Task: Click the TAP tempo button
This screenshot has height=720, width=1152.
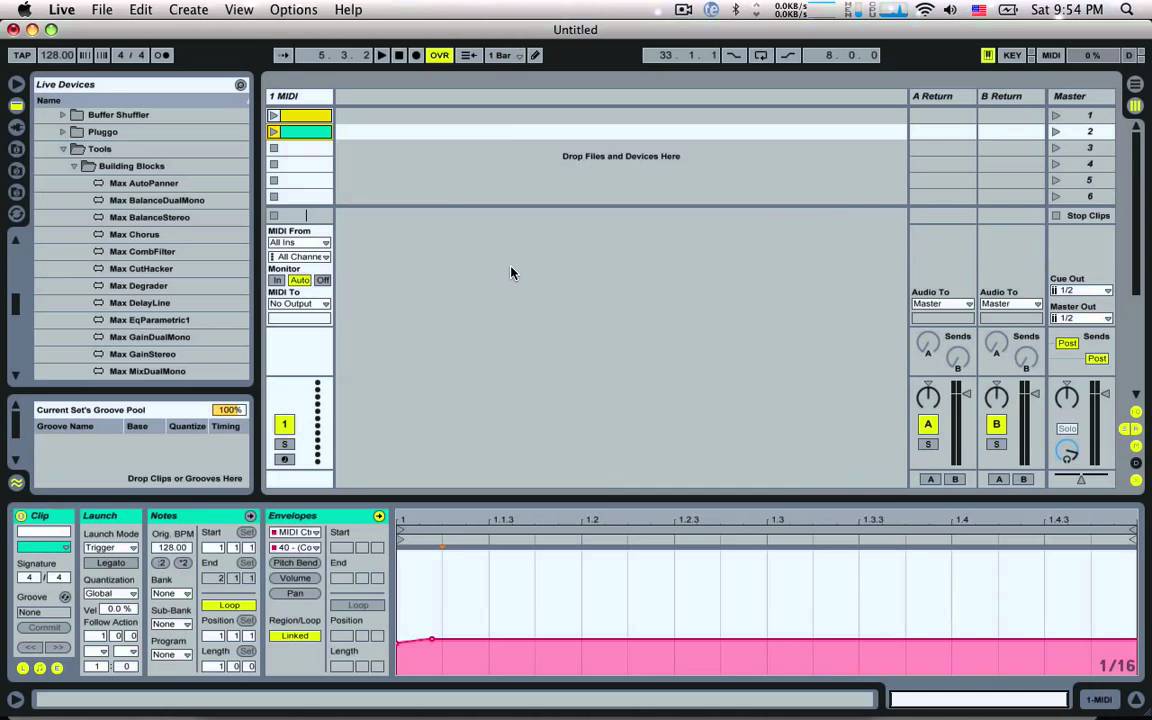Action: tap(22, 55)
